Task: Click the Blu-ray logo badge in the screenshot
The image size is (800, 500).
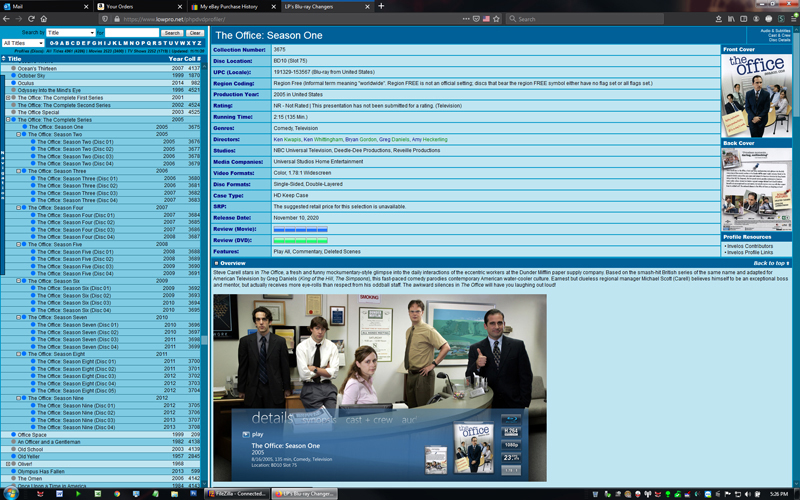Action: pyautogui.click(x=511, y=419)
